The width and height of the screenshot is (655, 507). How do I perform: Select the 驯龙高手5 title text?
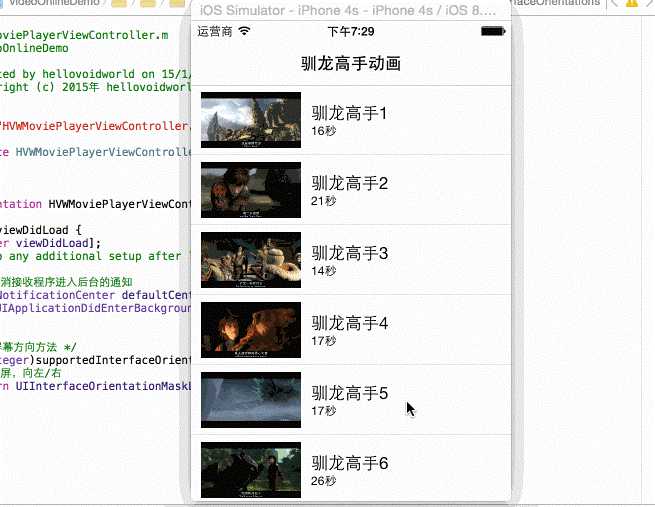click(350, 393)
